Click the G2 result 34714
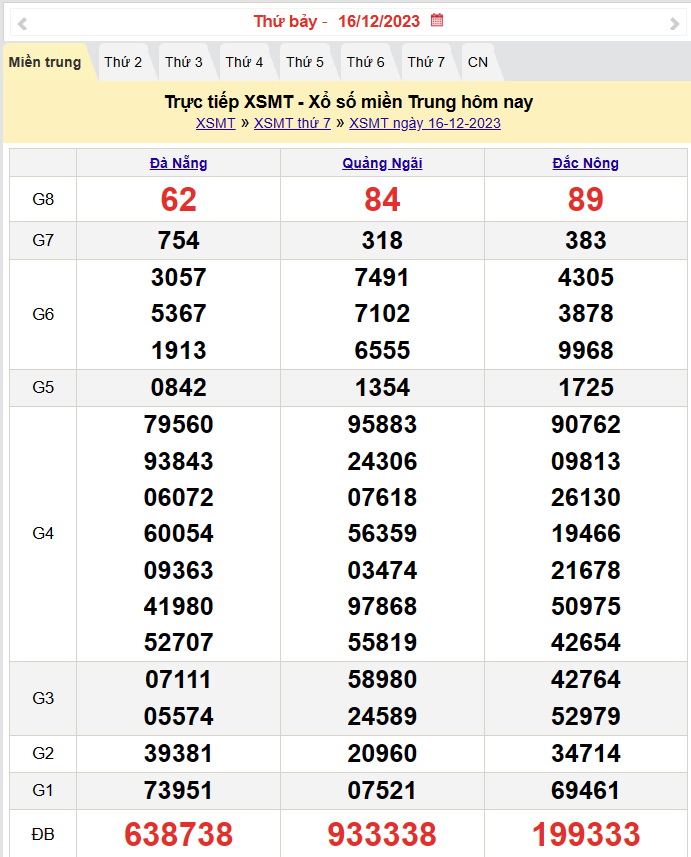The image size is (691, 857). 585,754
